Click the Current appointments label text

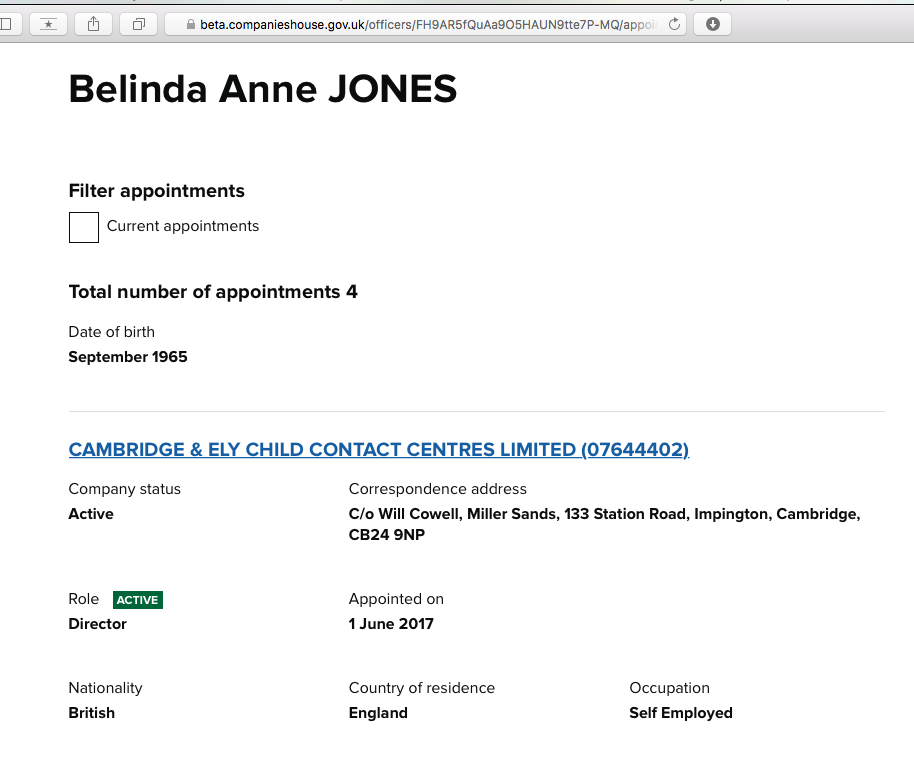[x=183, y=226]
